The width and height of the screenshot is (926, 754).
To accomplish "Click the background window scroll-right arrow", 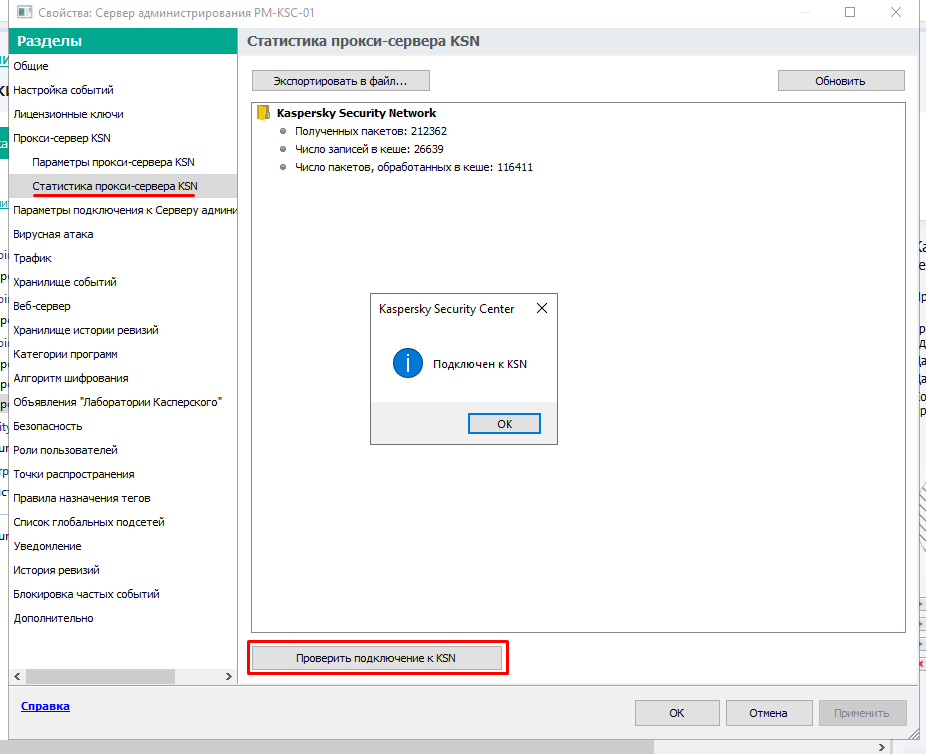I will pos(881,747).
